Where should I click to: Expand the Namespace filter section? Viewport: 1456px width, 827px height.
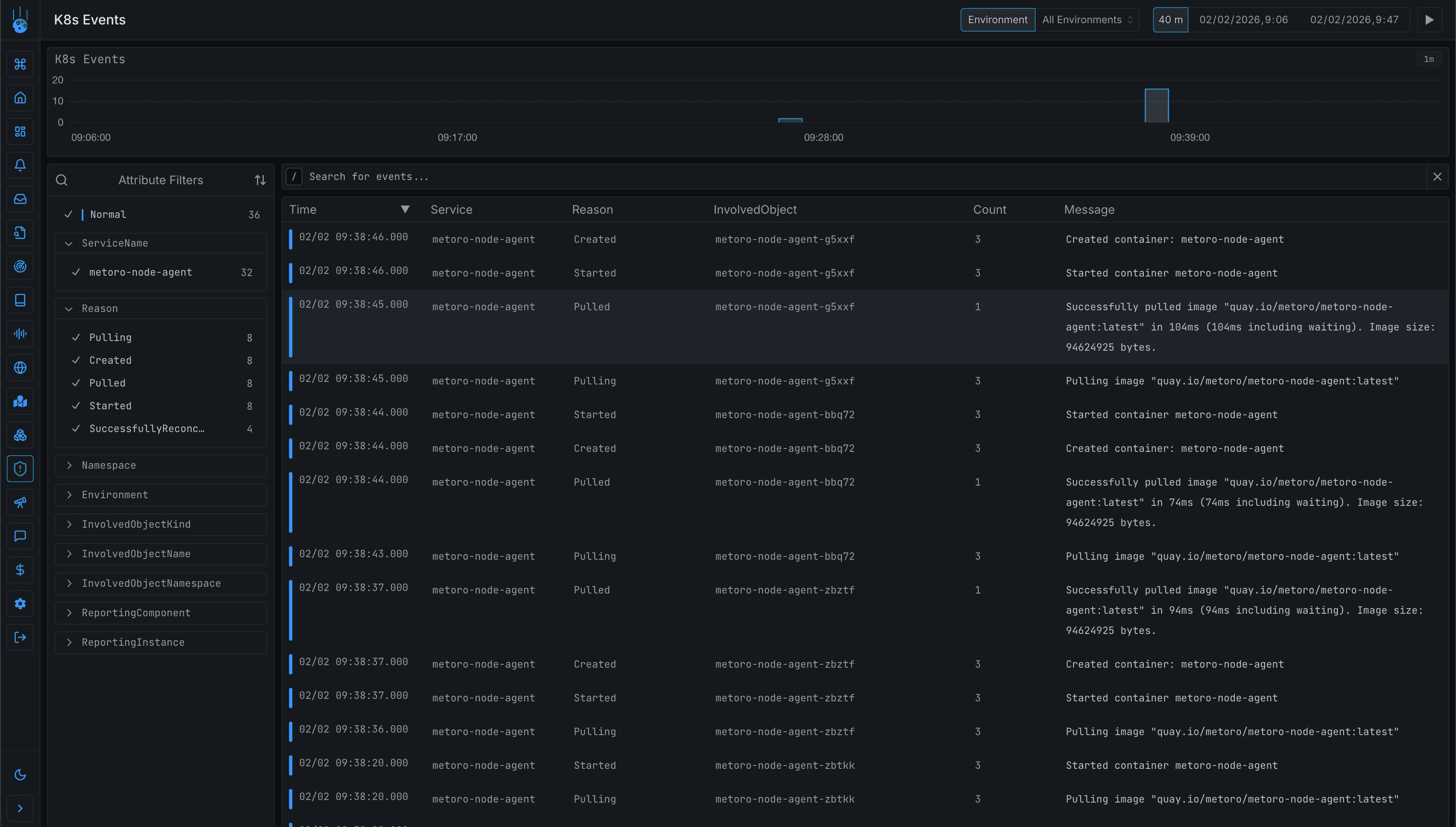click(69, 465)
